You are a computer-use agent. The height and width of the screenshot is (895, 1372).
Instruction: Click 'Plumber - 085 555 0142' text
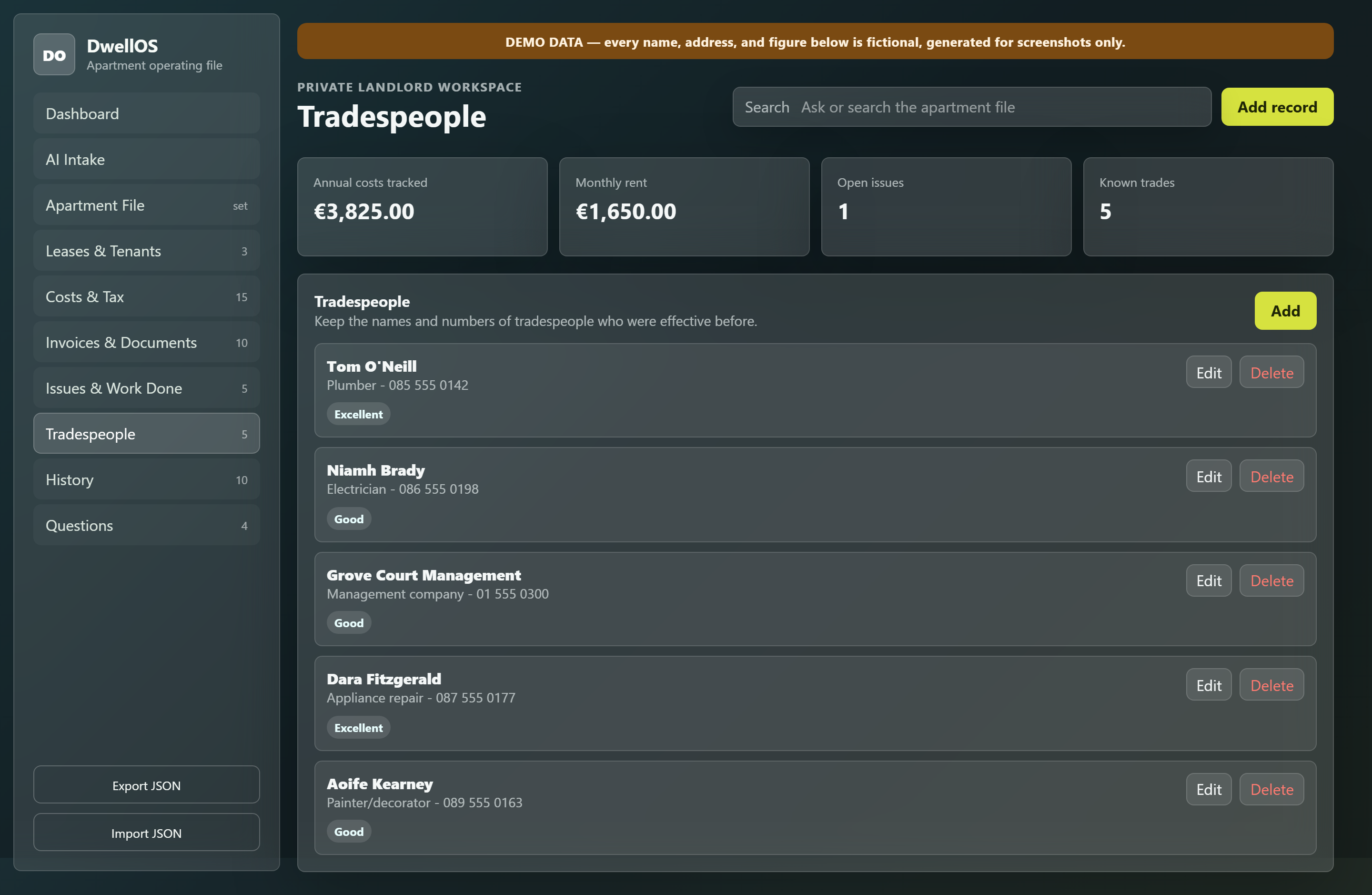[x=398, y=385]
